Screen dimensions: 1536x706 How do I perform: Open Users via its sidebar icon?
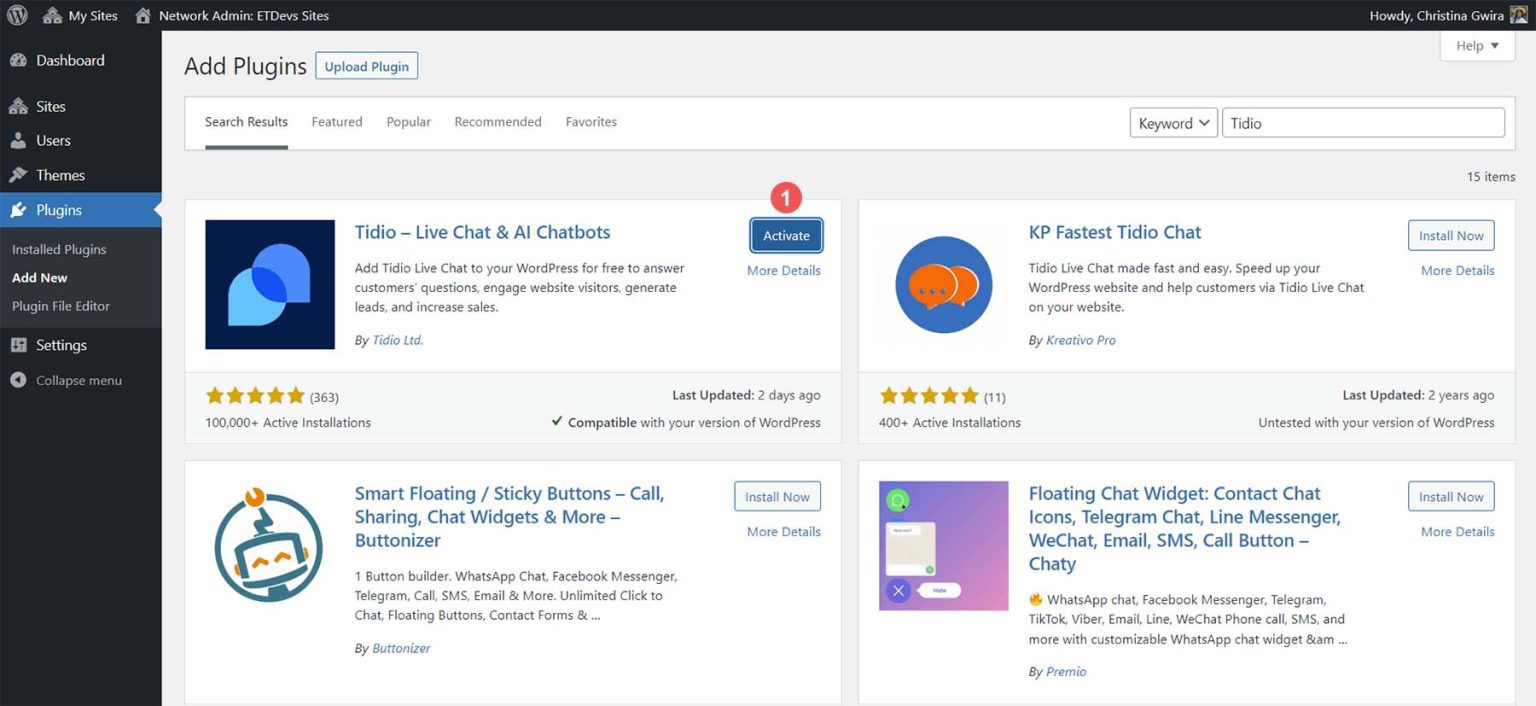point(20,141)
